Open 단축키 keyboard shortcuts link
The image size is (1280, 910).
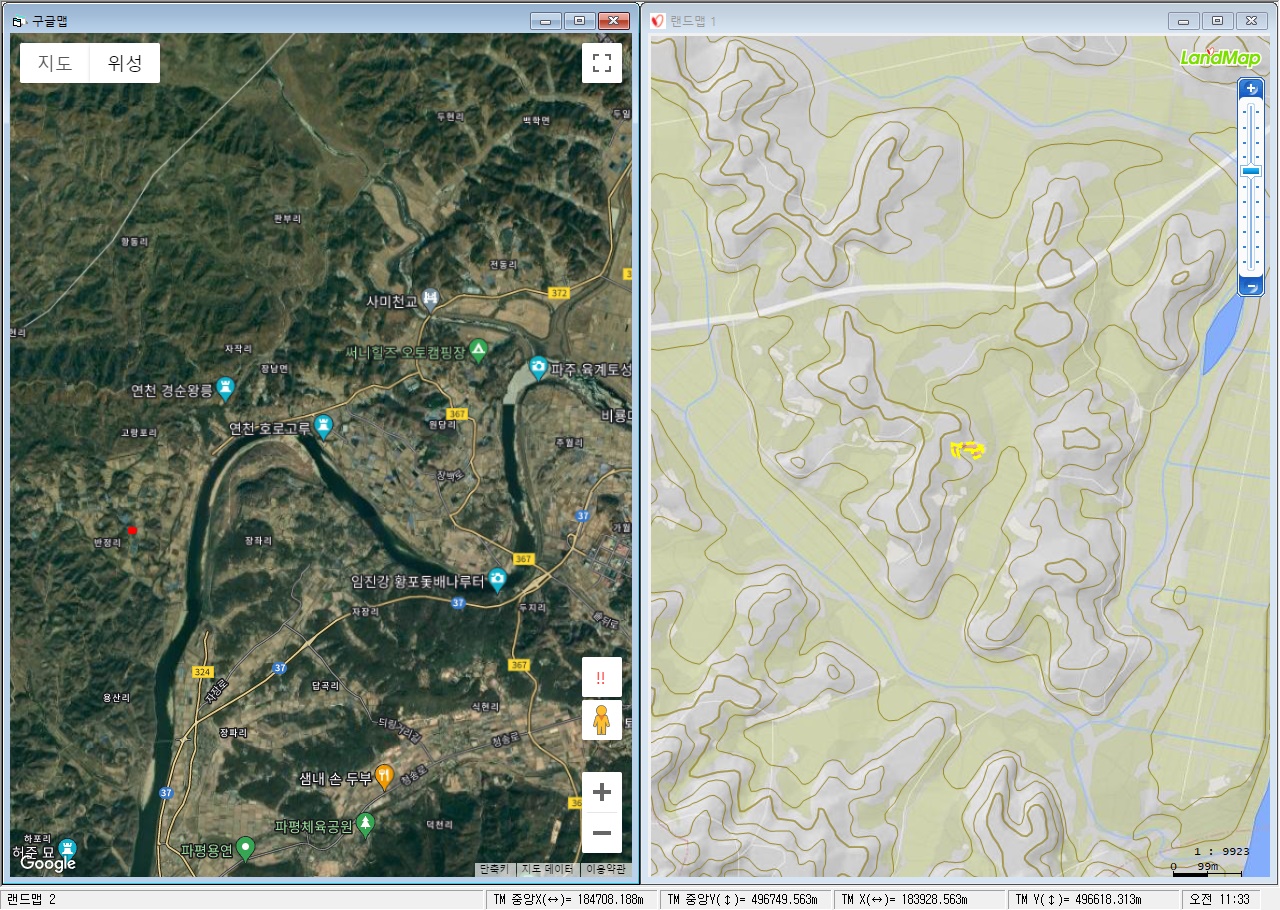point(494,869)
